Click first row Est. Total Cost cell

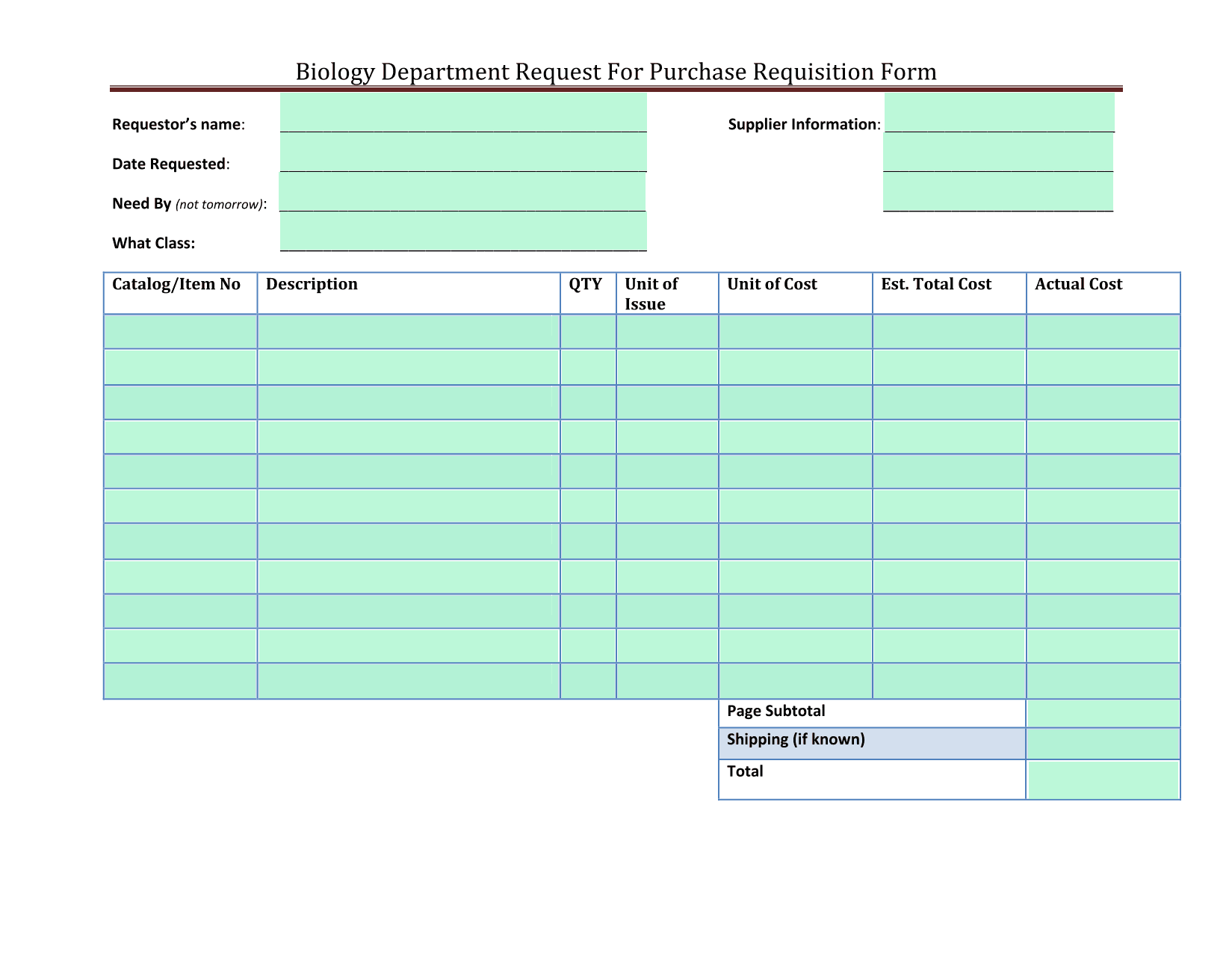click(x=950, y=332)
